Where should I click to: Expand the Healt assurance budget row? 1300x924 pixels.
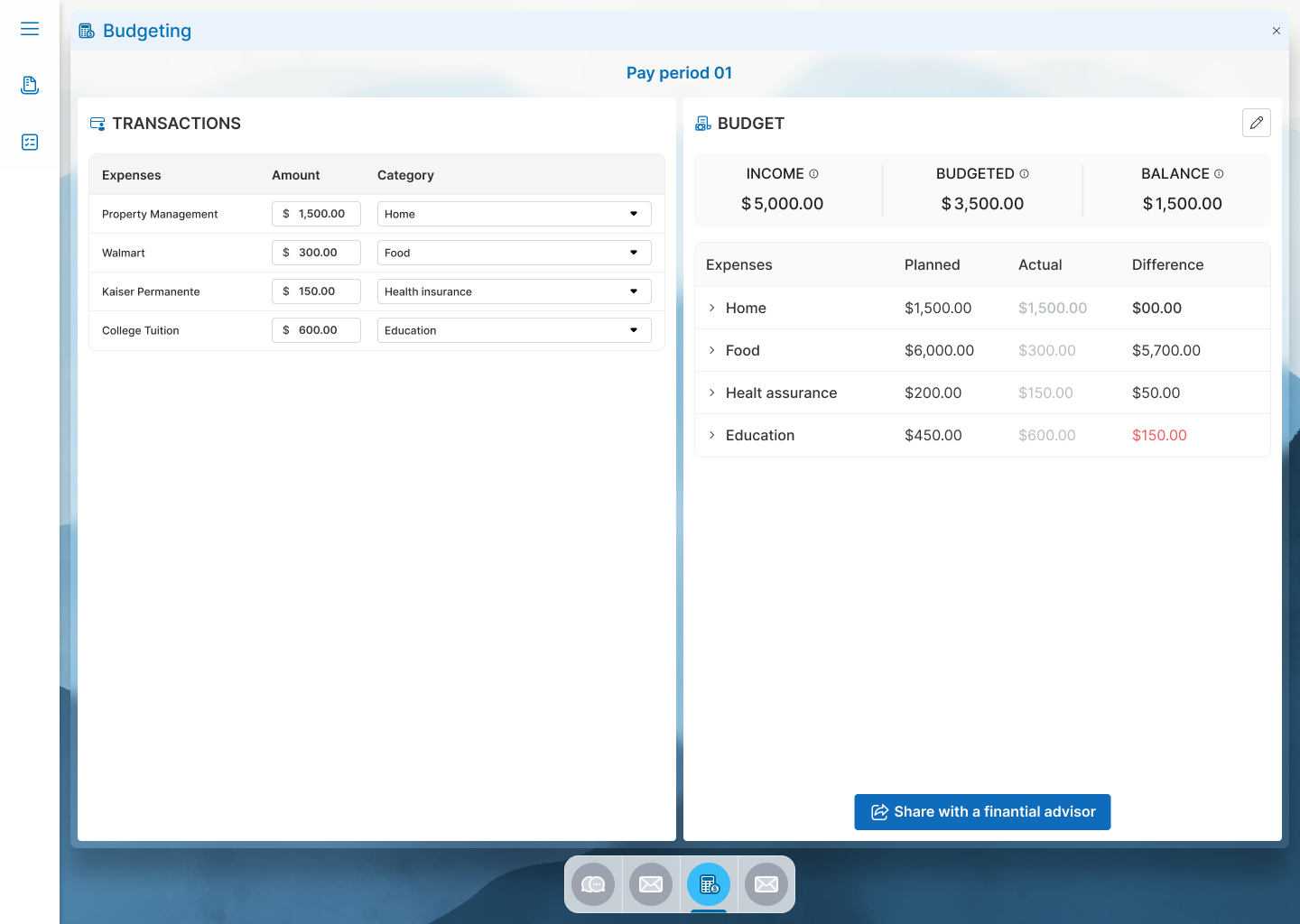click(x=712, y=393)
